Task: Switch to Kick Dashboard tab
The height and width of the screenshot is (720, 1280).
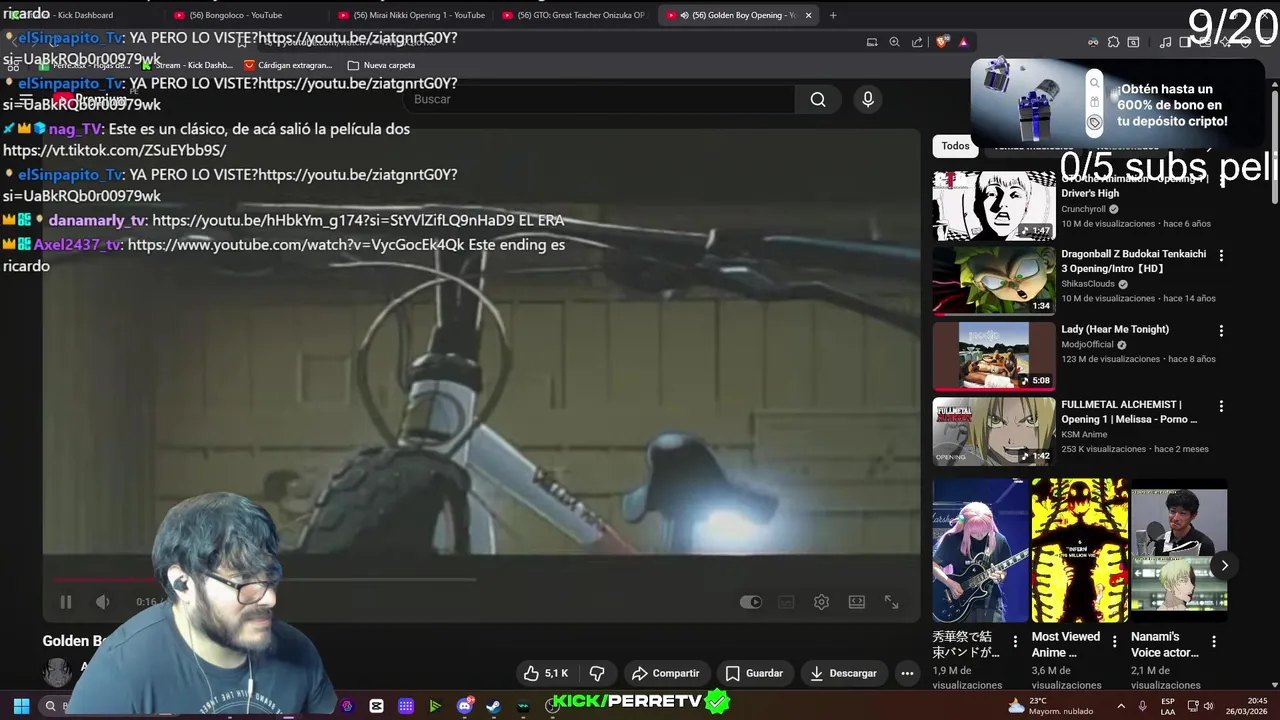Action: coord(85,15)
